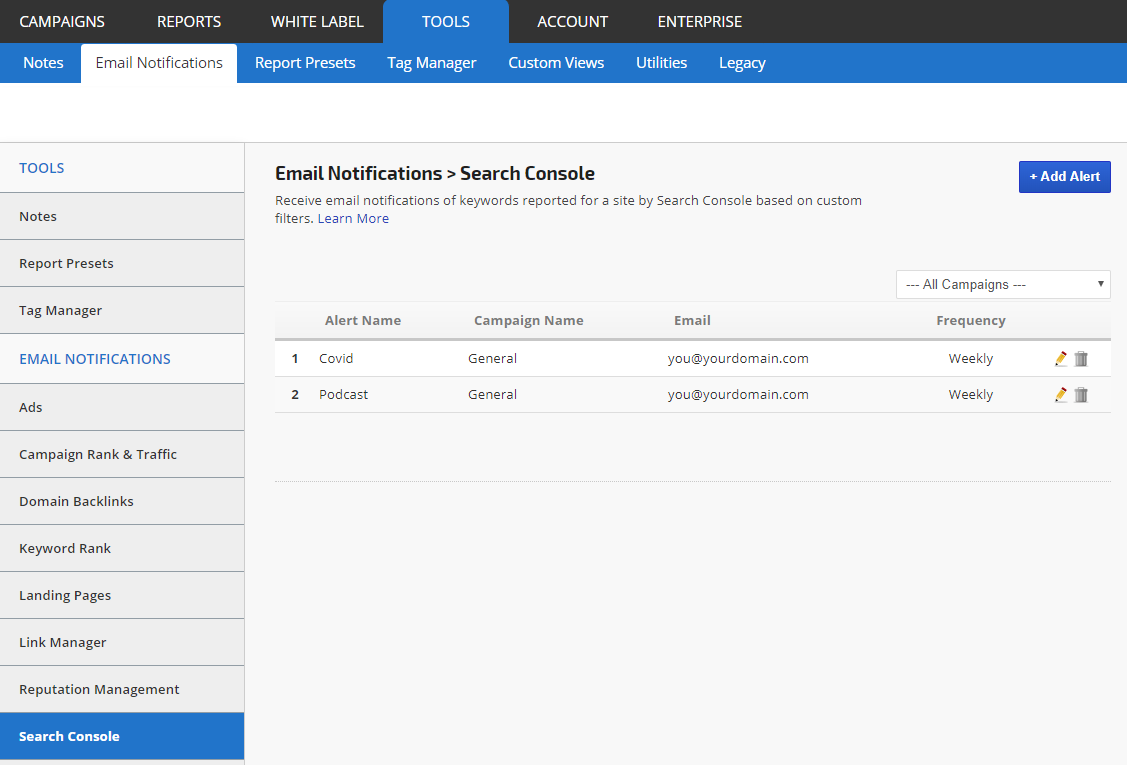The width and height of the screenshot is (1127, 765).
Task: Open the All Campaigns dropdown filter
Action: 1003,285
